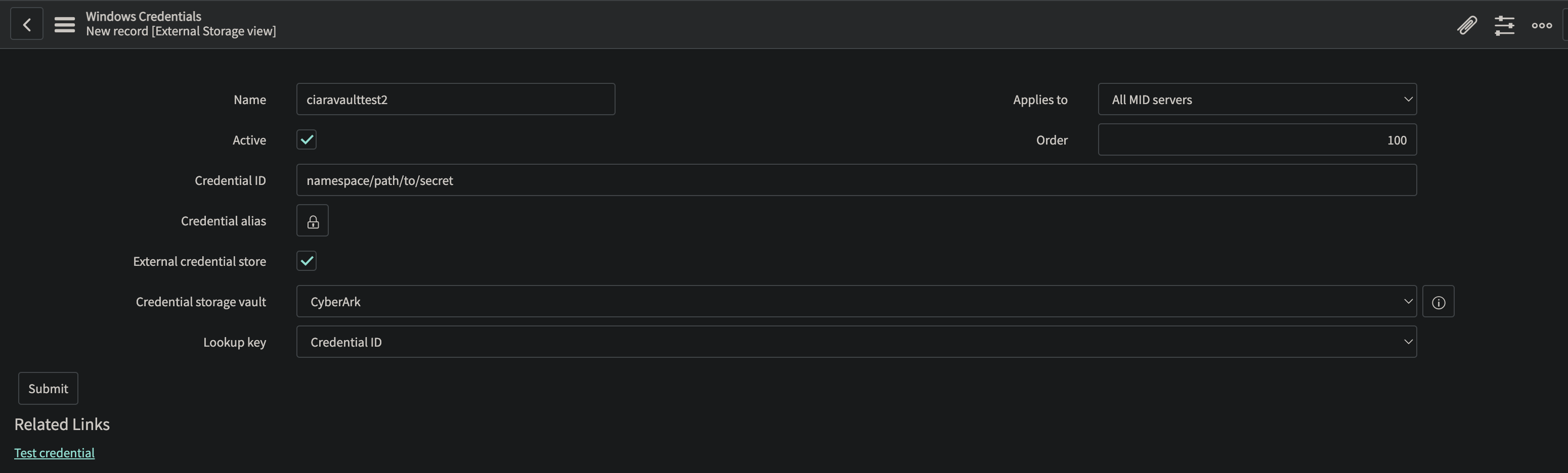1568x473 pixels.
Task: Toggle the External credential store checkbox
Action: (307, 261)
